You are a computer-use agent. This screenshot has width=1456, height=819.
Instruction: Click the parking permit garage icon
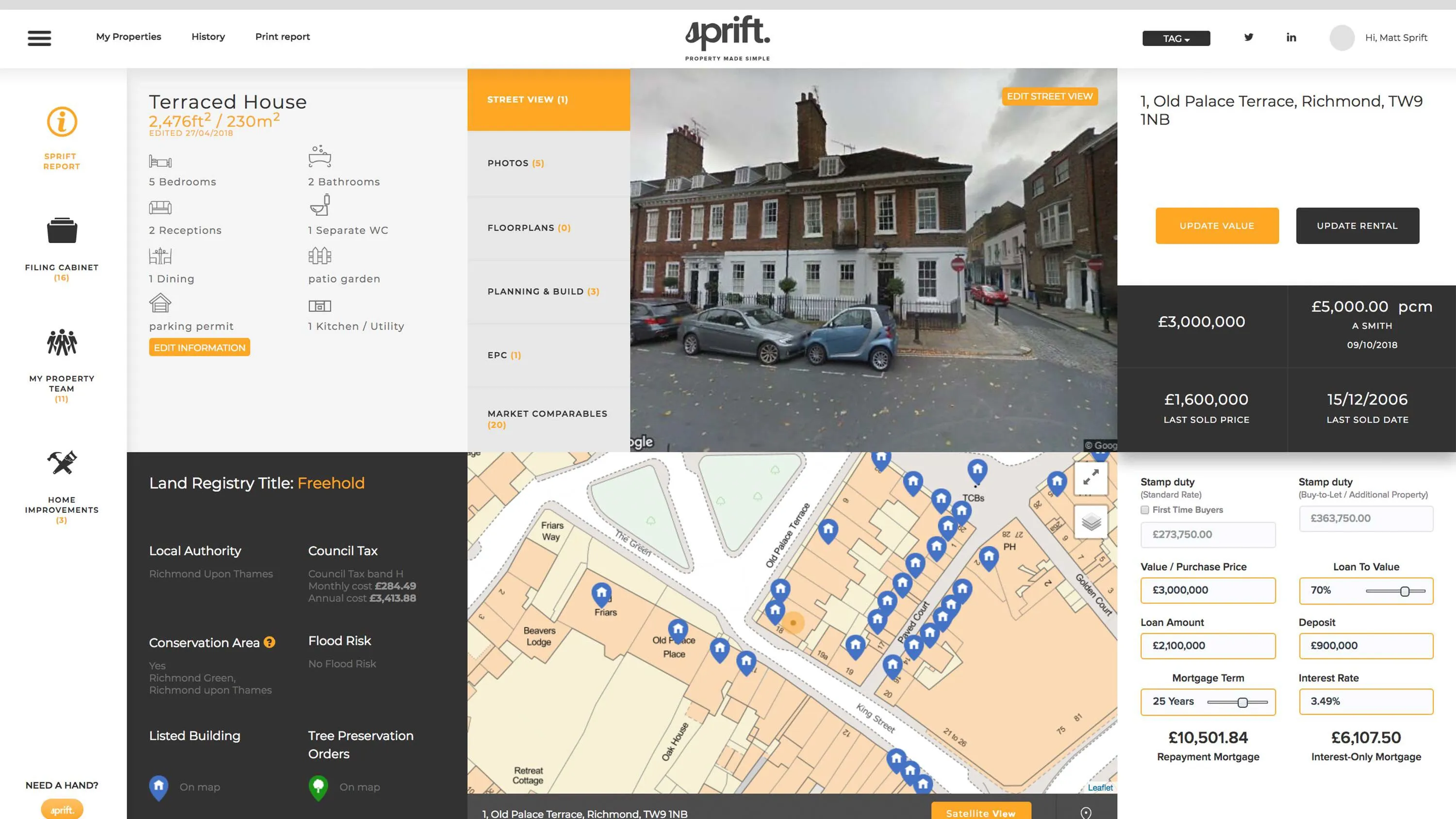click(160, 303)
